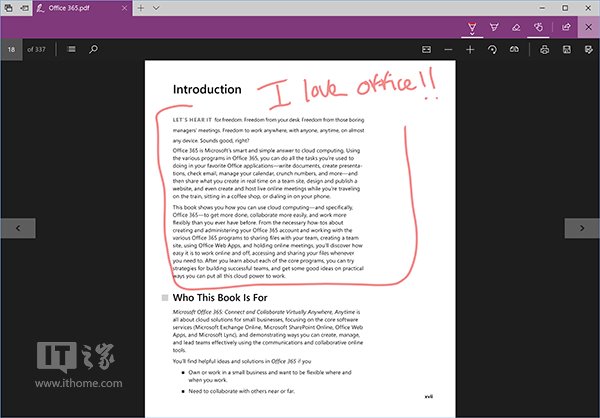Click the Who This Book Is For heading
This screenshot has height=418, width=600.
[220, 297]
